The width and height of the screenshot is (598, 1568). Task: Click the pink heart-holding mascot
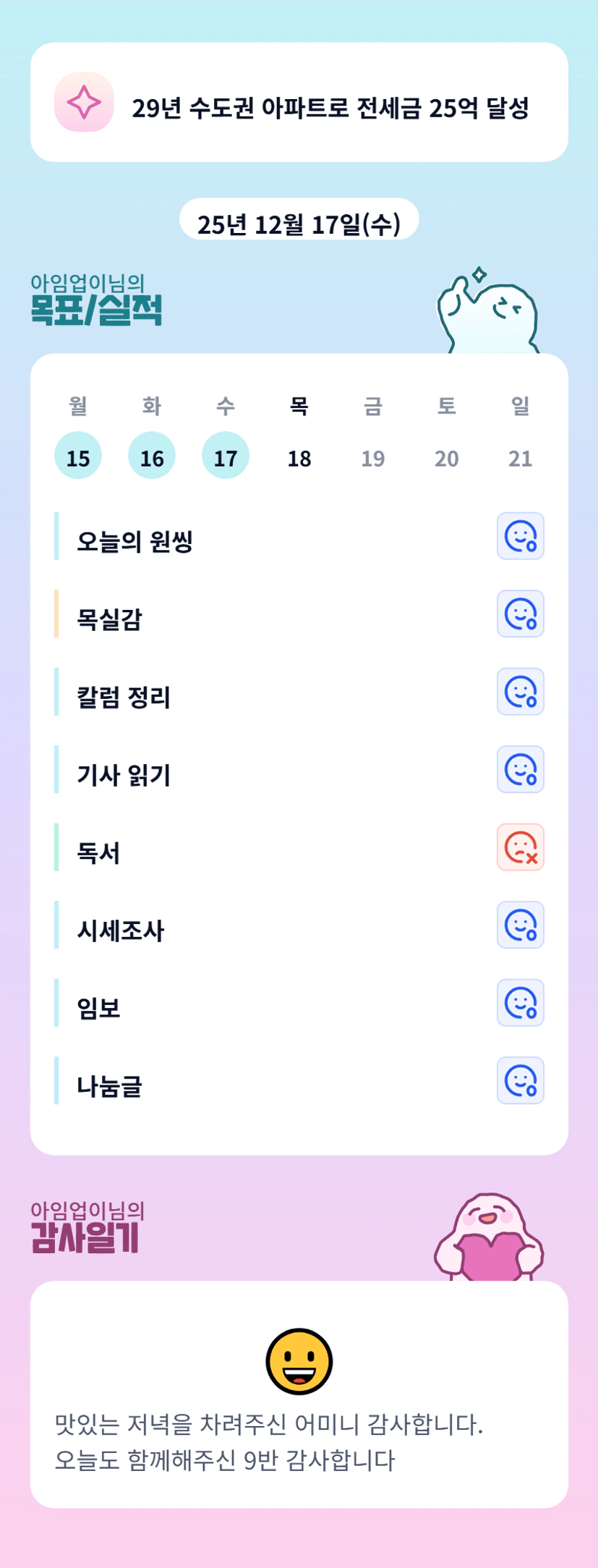coord(489,1238)
